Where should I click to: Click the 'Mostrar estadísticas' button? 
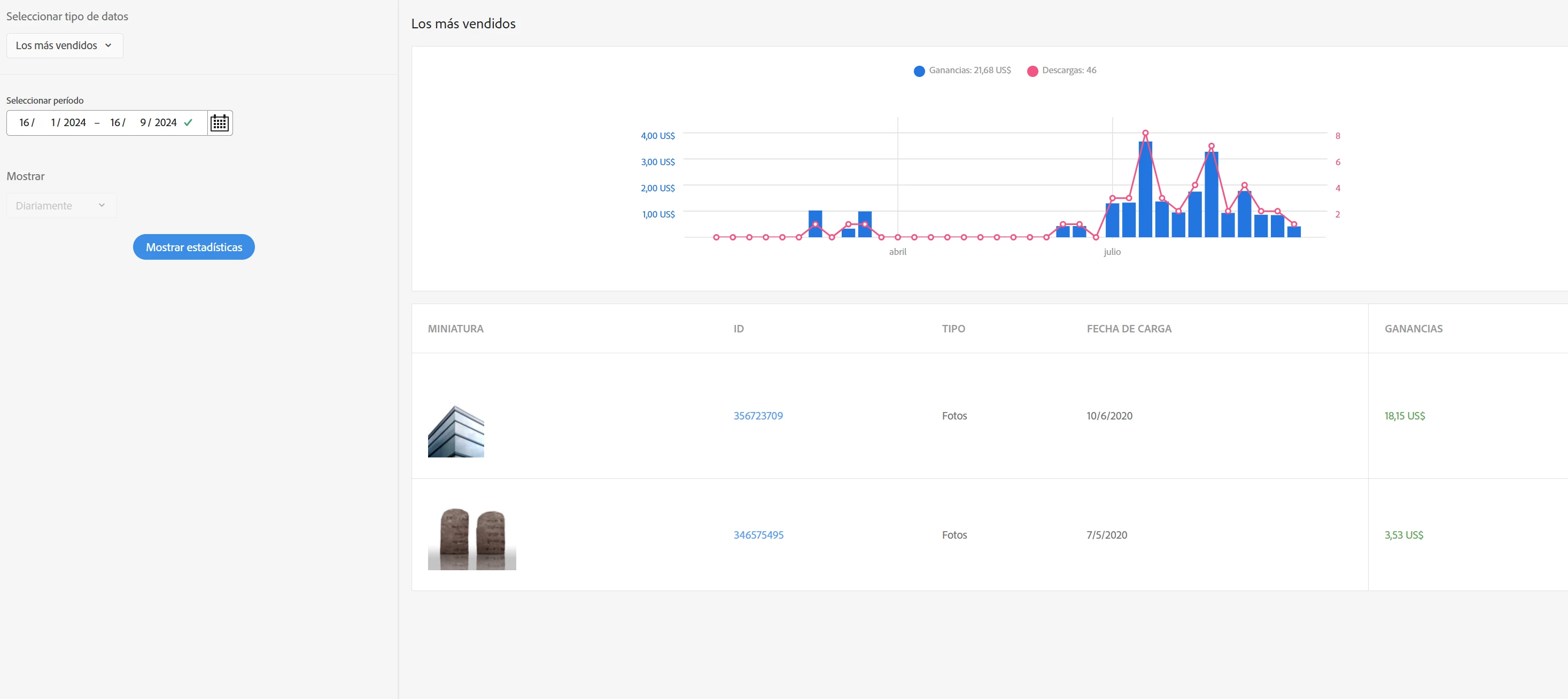click(193, 247)
